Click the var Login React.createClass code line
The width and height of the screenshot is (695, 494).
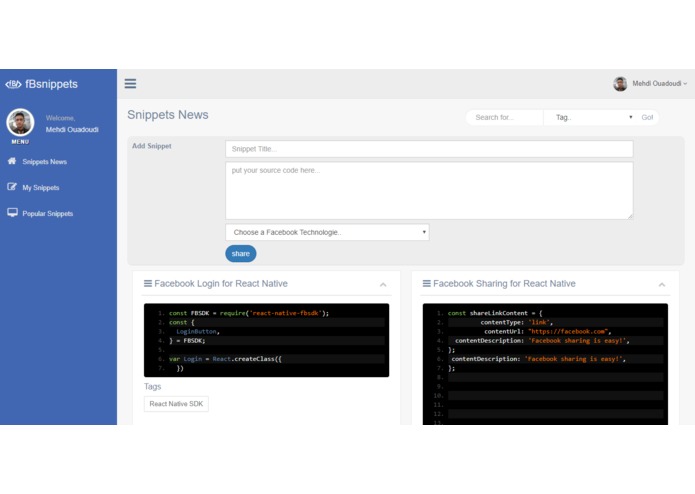[x=225, y=359]
